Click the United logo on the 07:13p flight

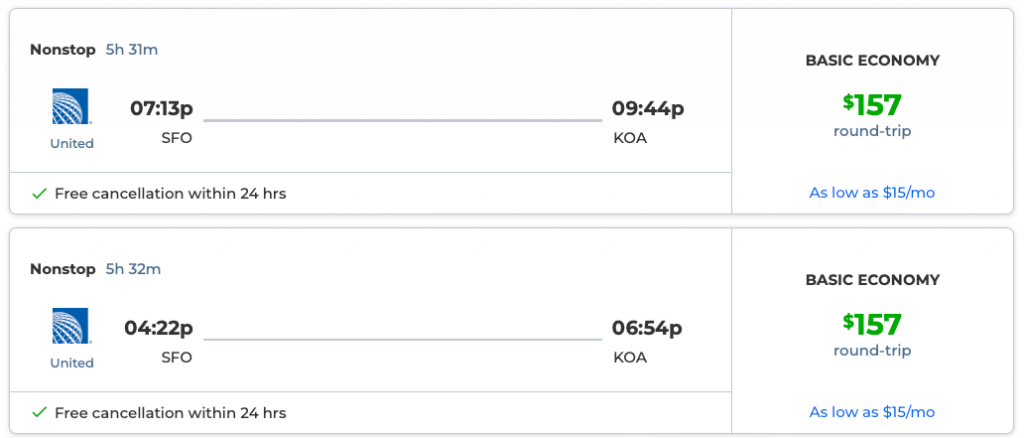(x=71, y=107)
